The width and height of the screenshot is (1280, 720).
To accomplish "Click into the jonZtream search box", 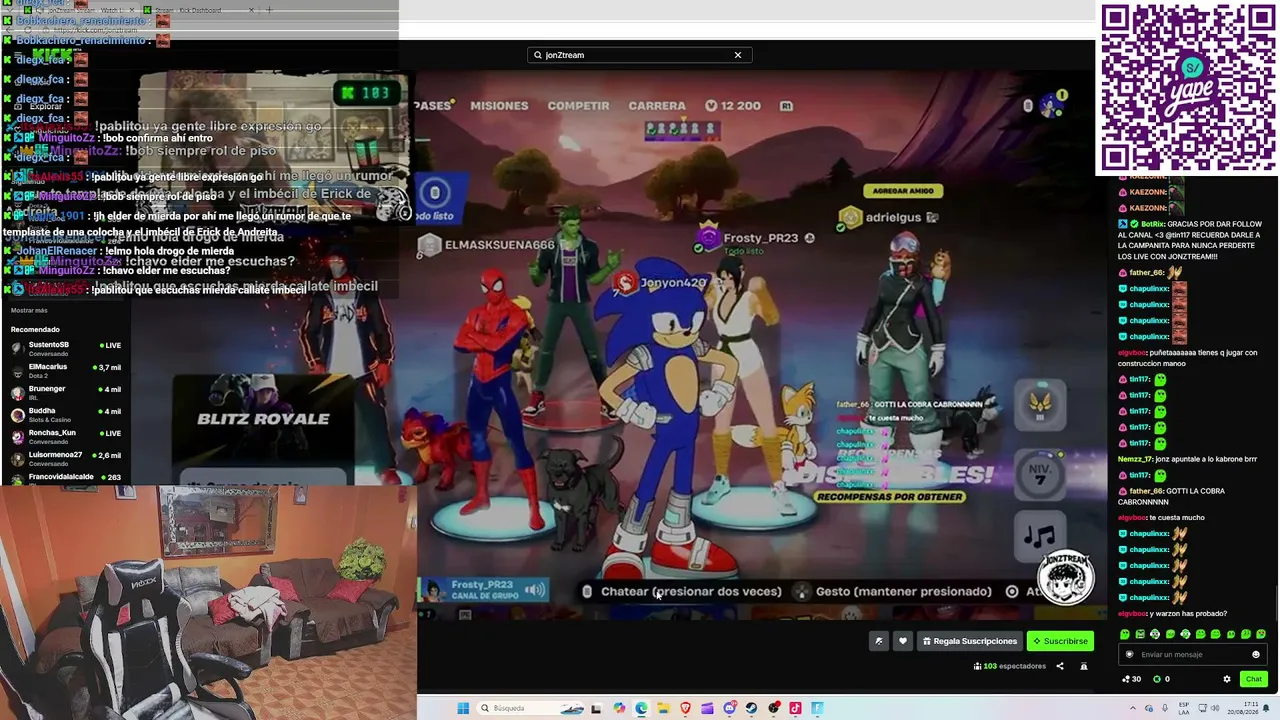I will 639,55.
